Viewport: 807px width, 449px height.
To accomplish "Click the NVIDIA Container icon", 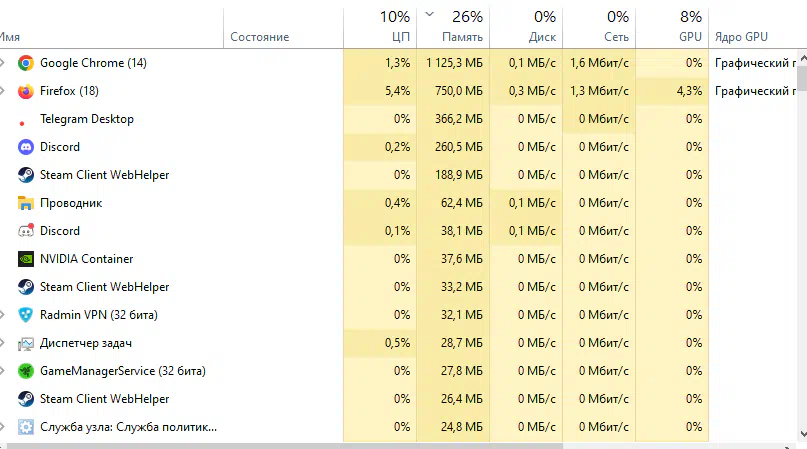I will [26, 259].
